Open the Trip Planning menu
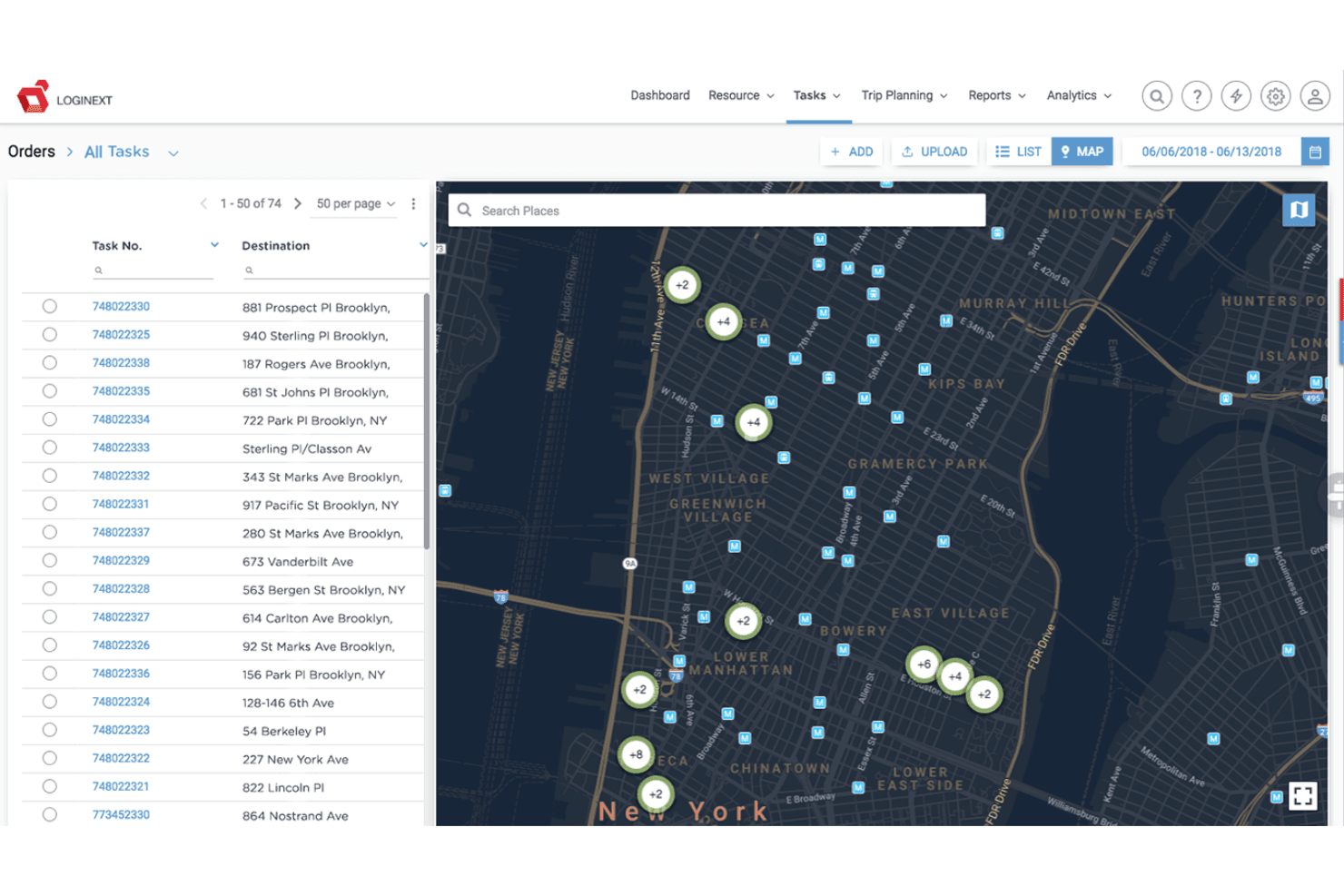This screenshot has width=1344, height=896. (904, 95)
